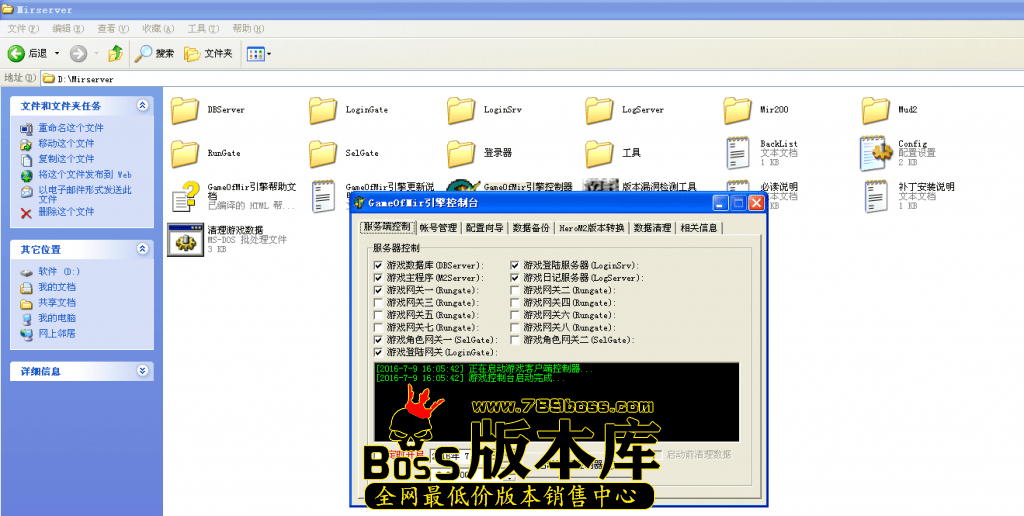The height and width of the screenshot is (516, 1024).
Task: Enable 游戏网关二 (Rungate) checkbox
Action: pyautogui.click(x=516, y=290)
